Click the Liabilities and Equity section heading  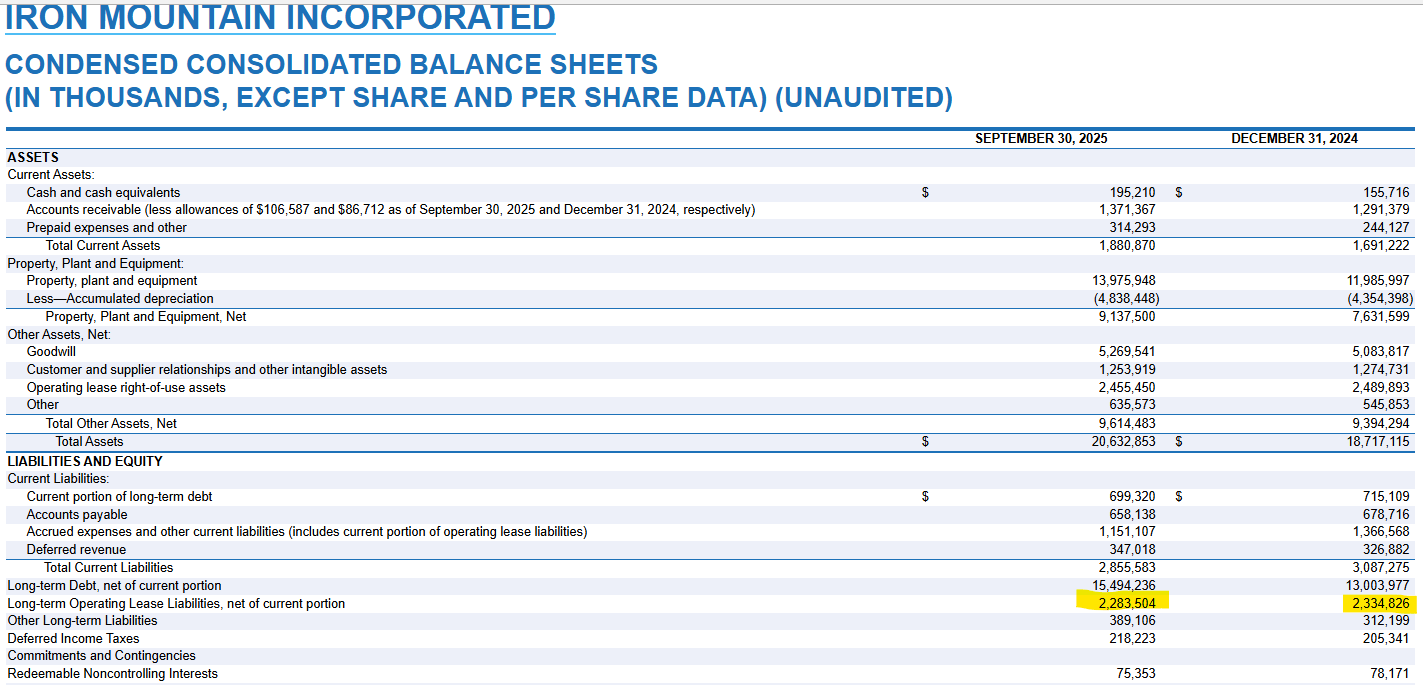pyautogui.click(x=84, y=461)
